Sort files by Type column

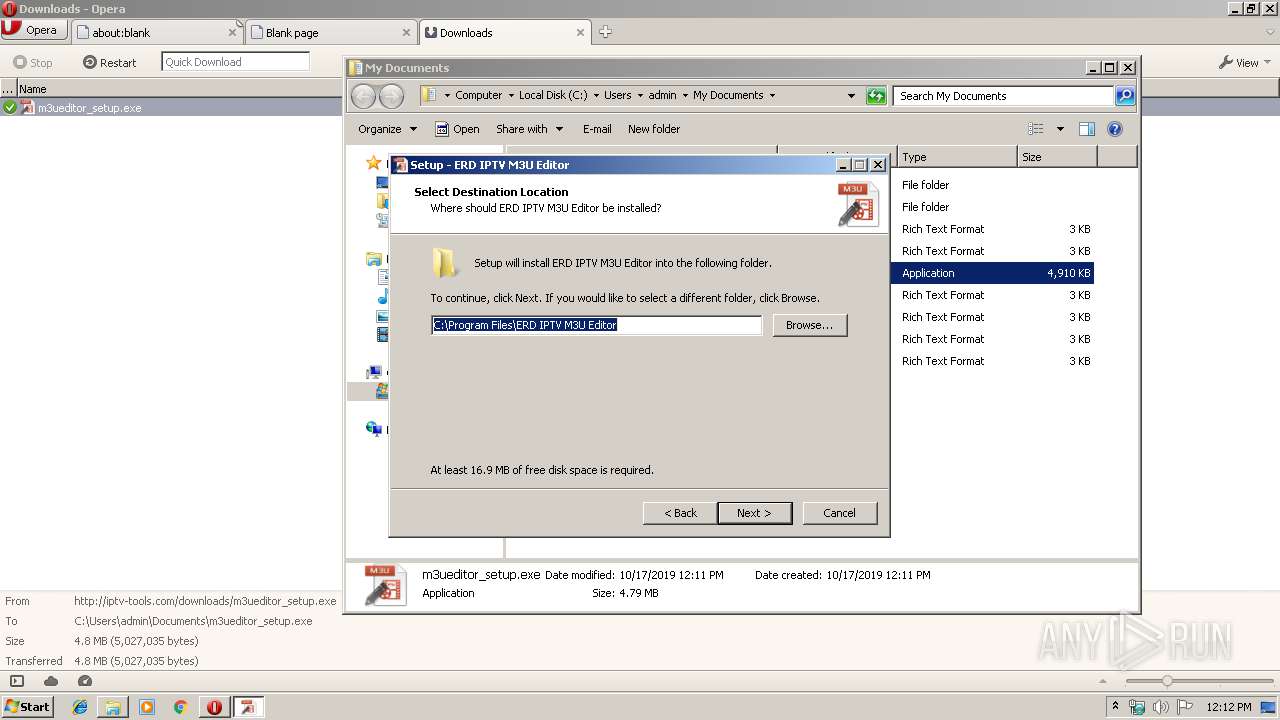click(x=957, y=157)
